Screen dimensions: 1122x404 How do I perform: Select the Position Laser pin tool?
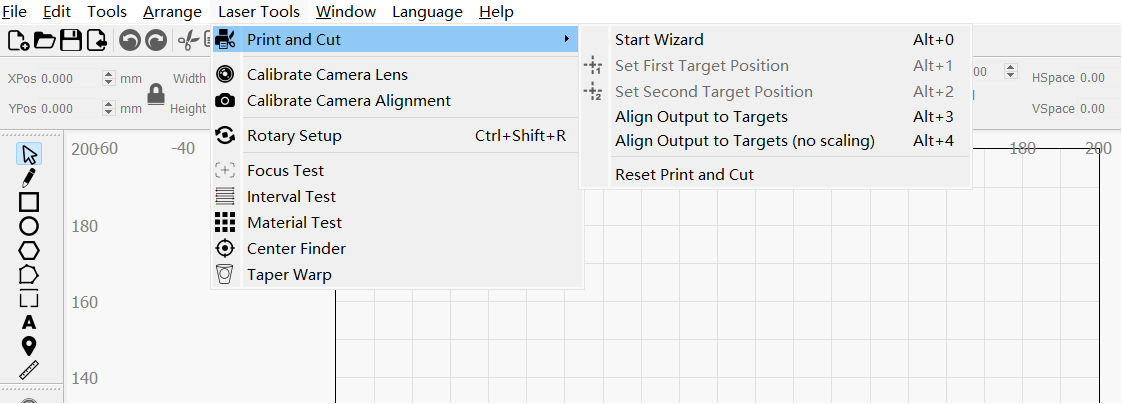click(x=29, y=346)
